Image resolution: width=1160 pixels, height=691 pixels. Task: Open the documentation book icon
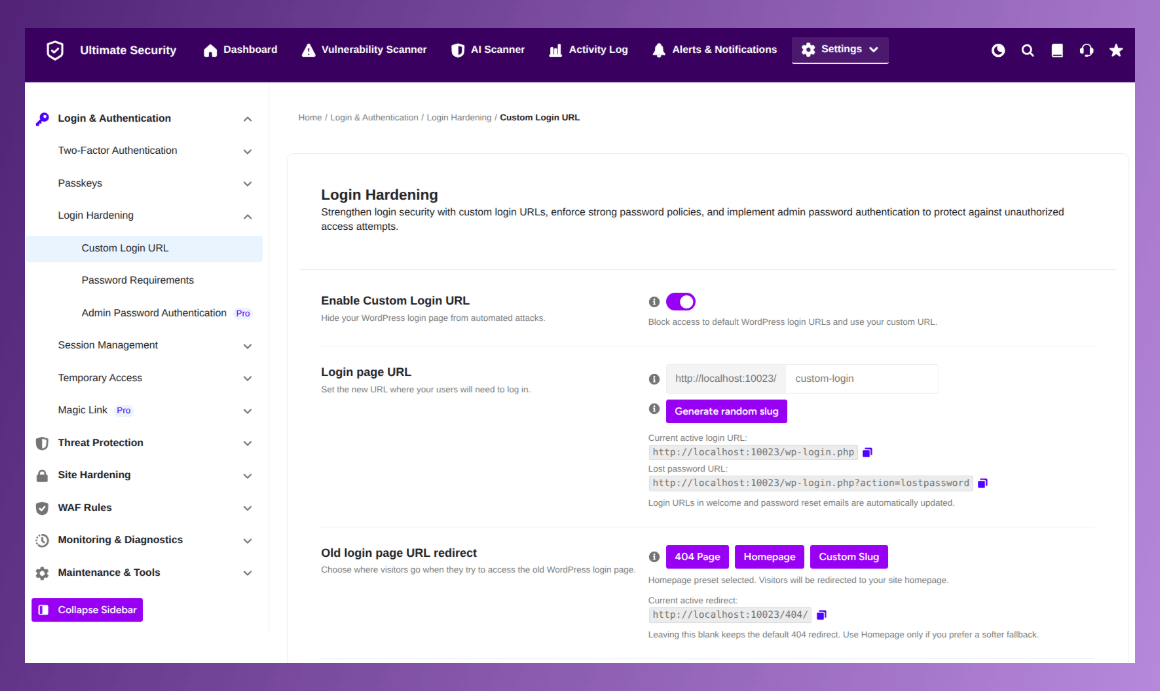[x=1057, y=50]
